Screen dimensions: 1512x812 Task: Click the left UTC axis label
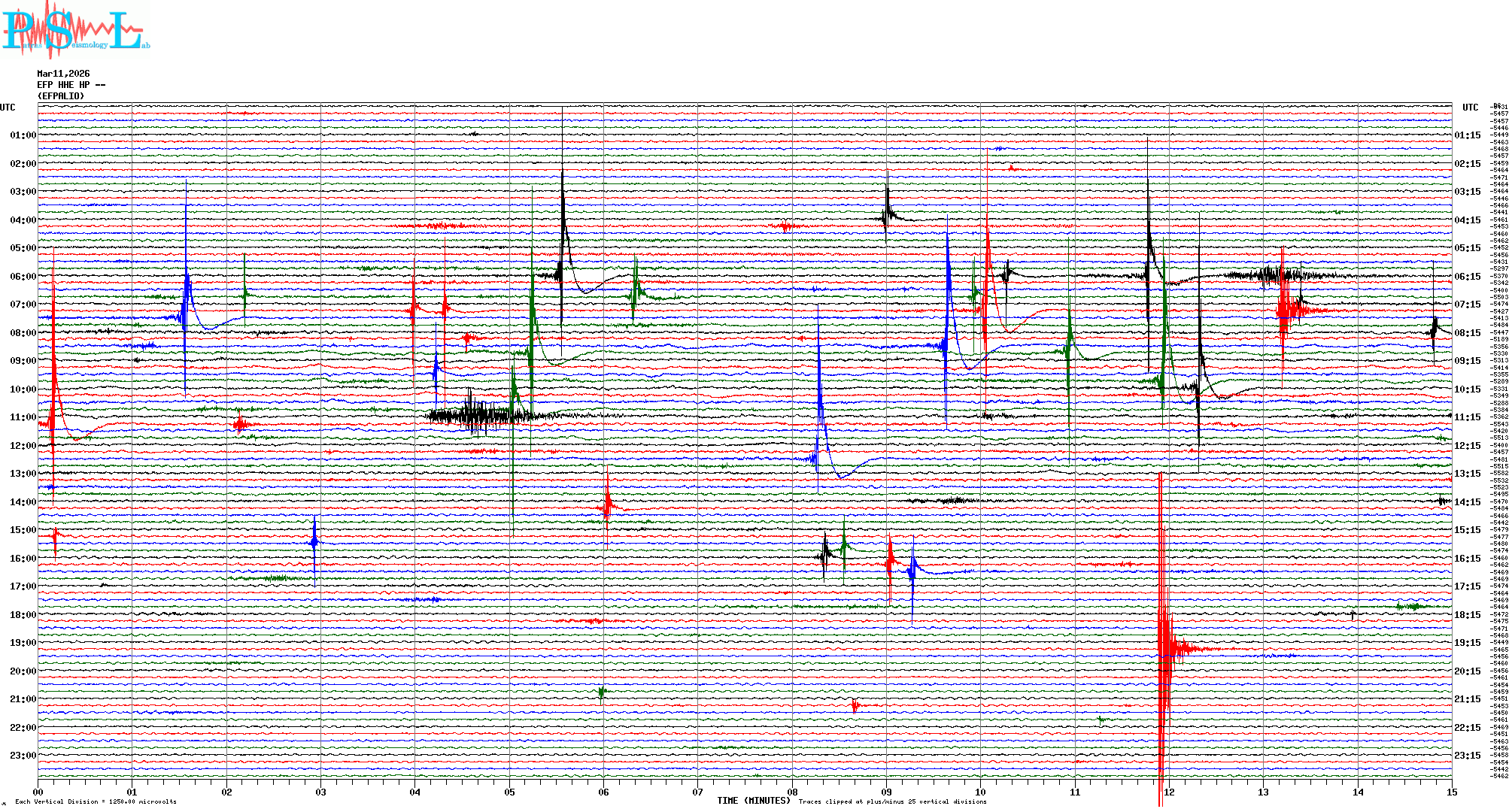(8, 108)
